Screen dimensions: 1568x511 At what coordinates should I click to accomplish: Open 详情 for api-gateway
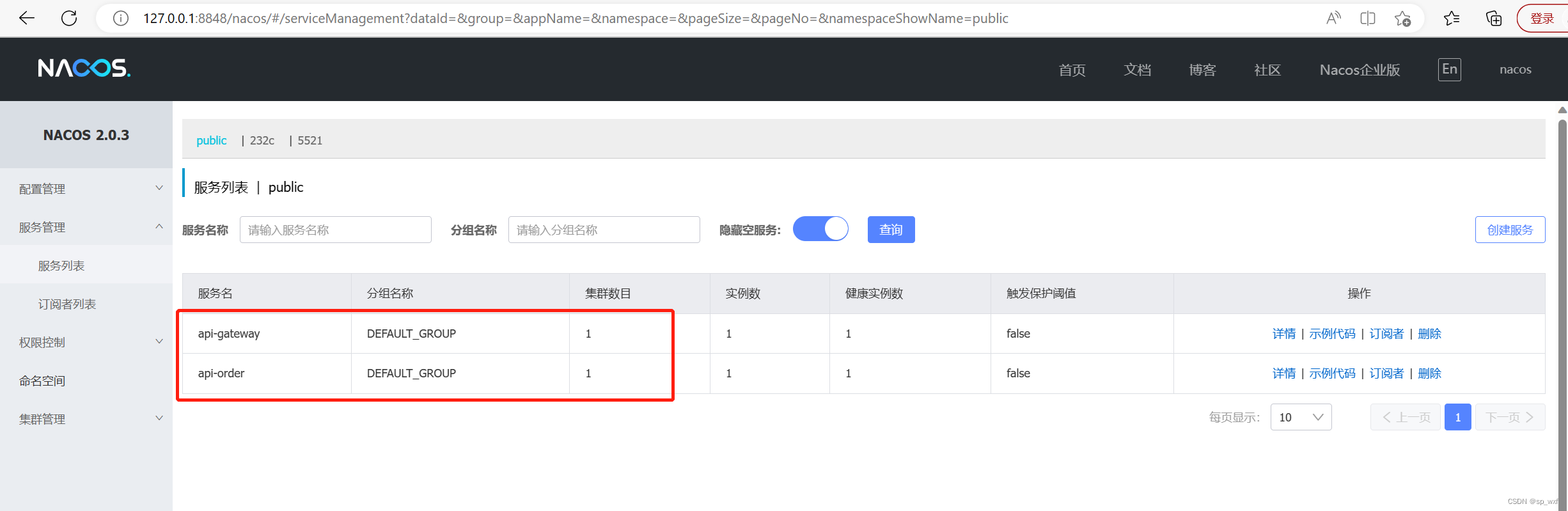click(x=1283, y=334)
